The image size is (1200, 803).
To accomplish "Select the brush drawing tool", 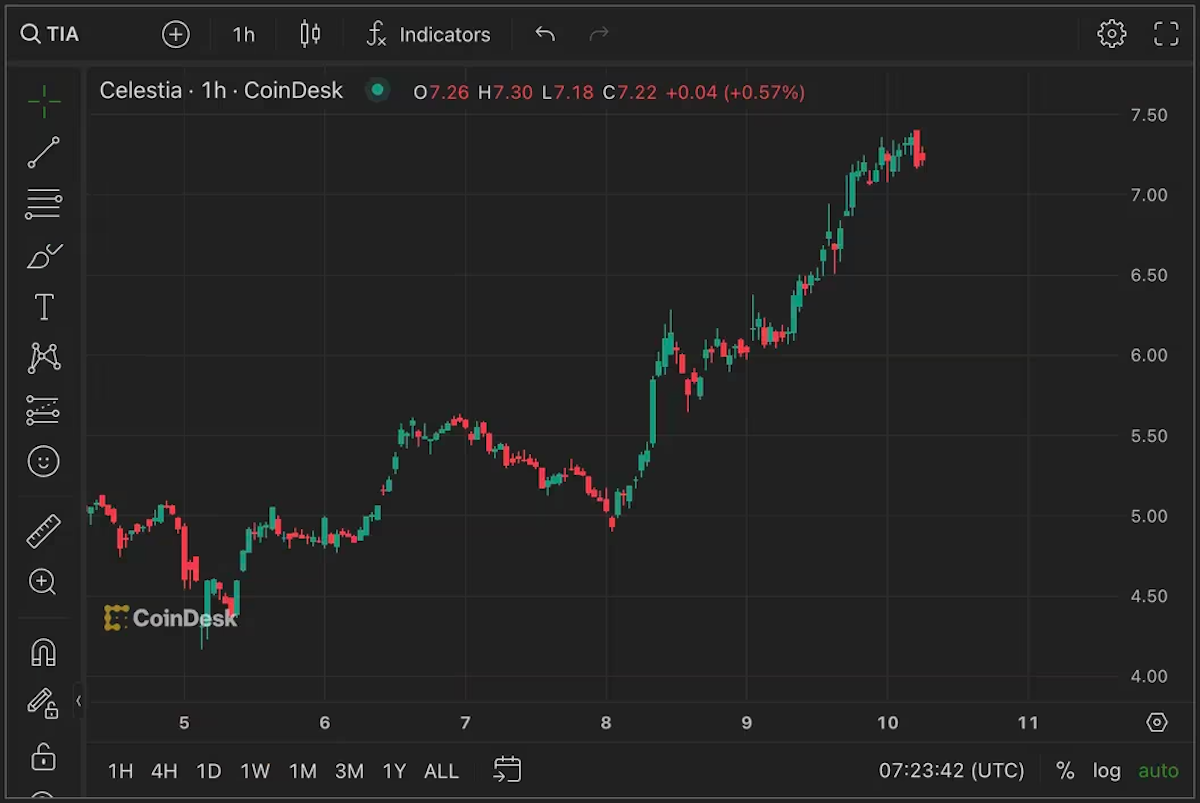I will click(x=43, y=256).
